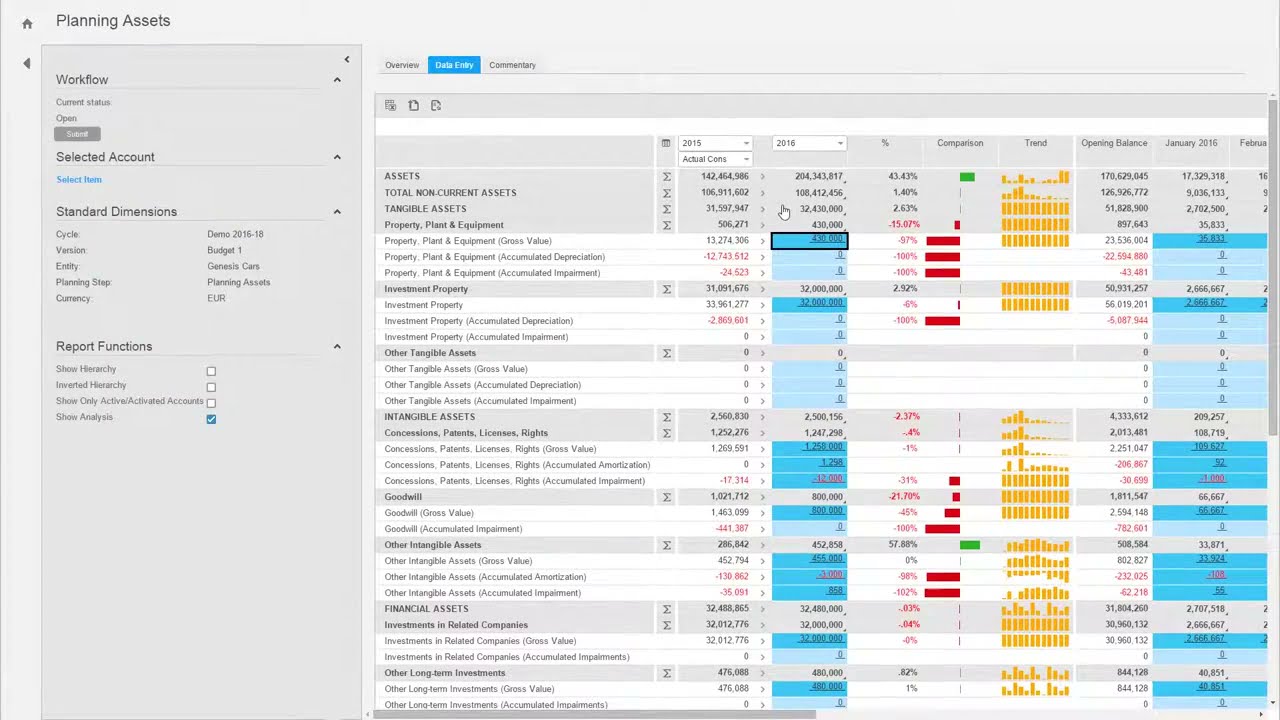
Task: Click the Opening Balance column header
Action: click(x=1114, y=143)
